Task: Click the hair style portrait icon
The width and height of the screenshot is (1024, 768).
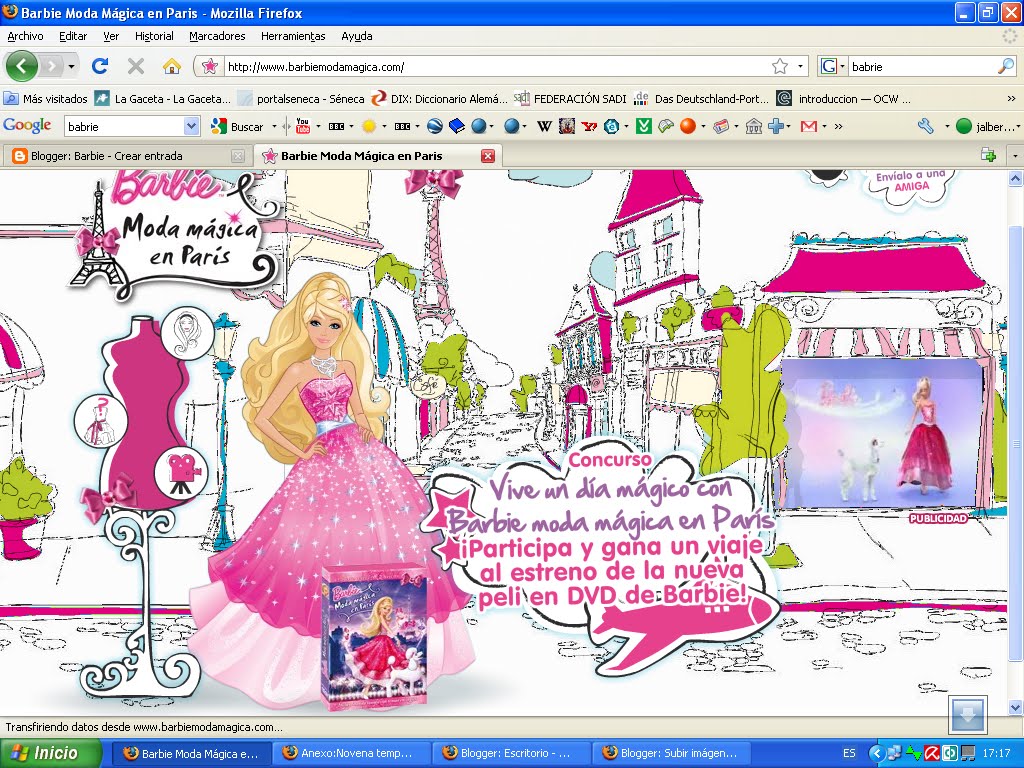Action: pos(187,333)
